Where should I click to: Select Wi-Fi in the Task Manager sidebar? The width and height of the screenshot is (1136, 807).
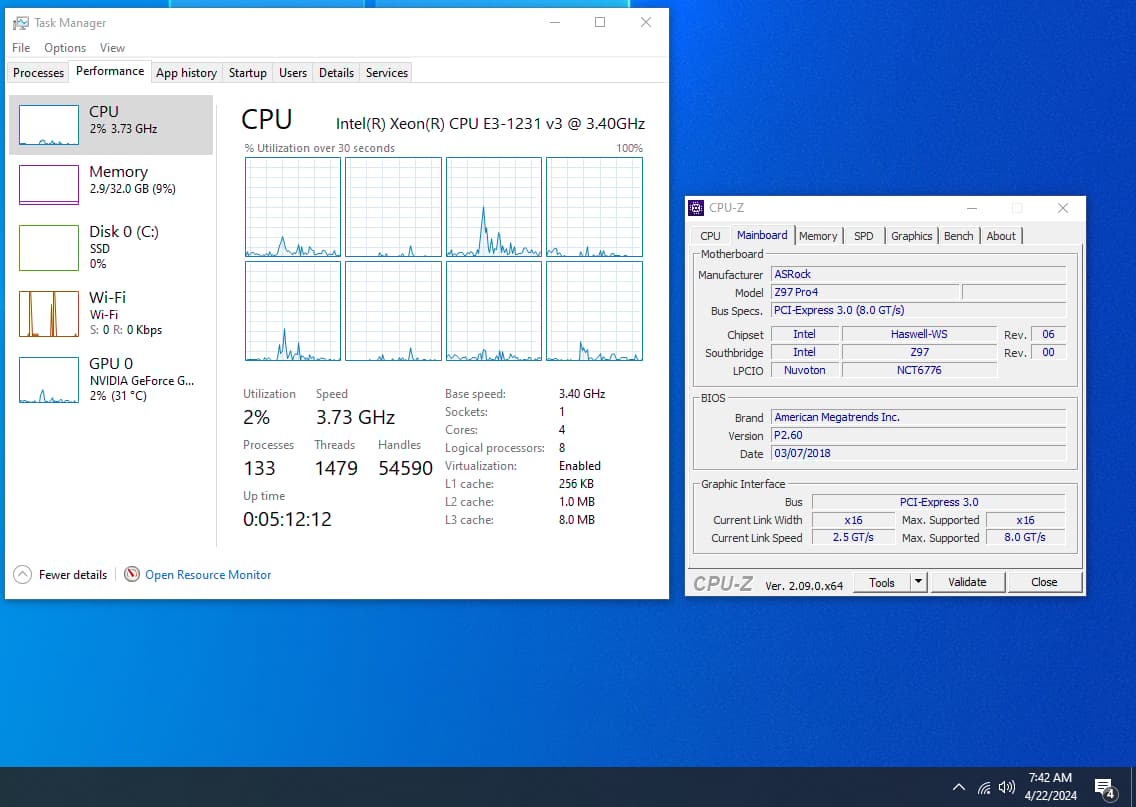click(x=111, y=313)
